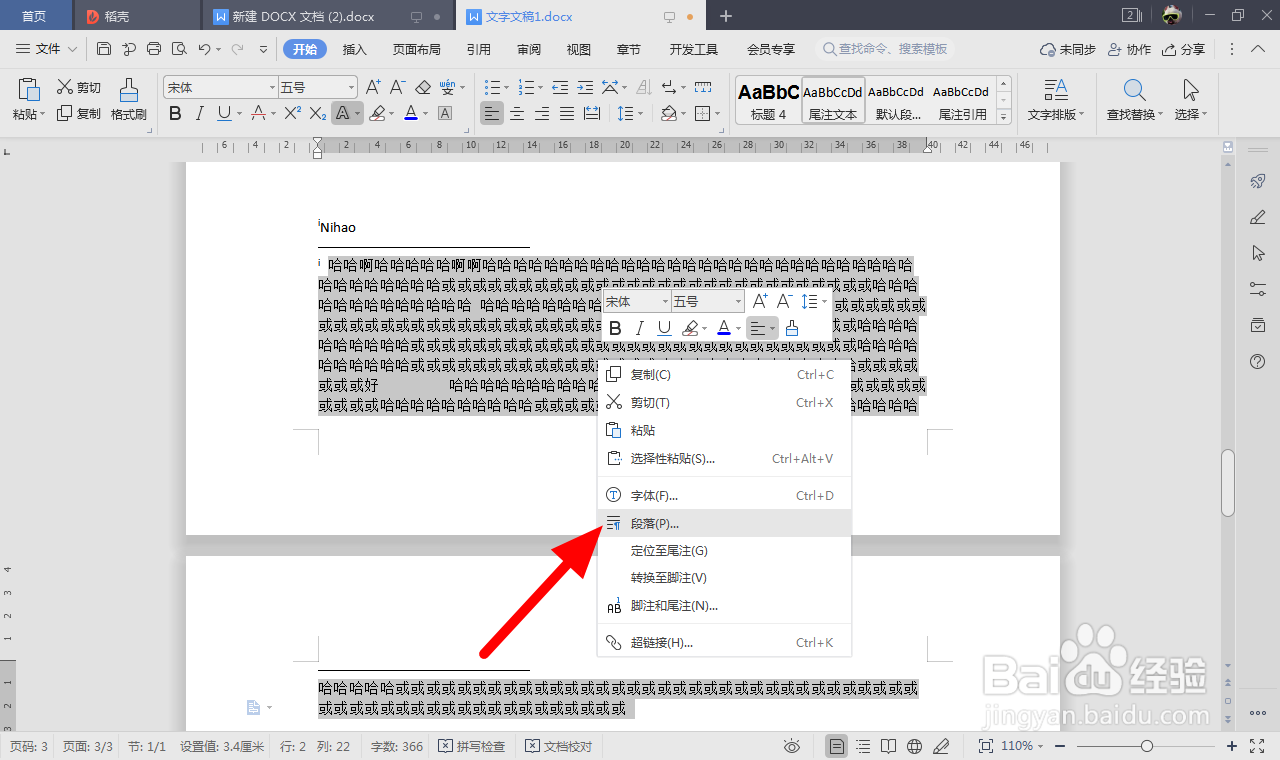Open the 110% zoom level dropdown
Viewport: 1280px width, 760px height.
coord(1022,746)
